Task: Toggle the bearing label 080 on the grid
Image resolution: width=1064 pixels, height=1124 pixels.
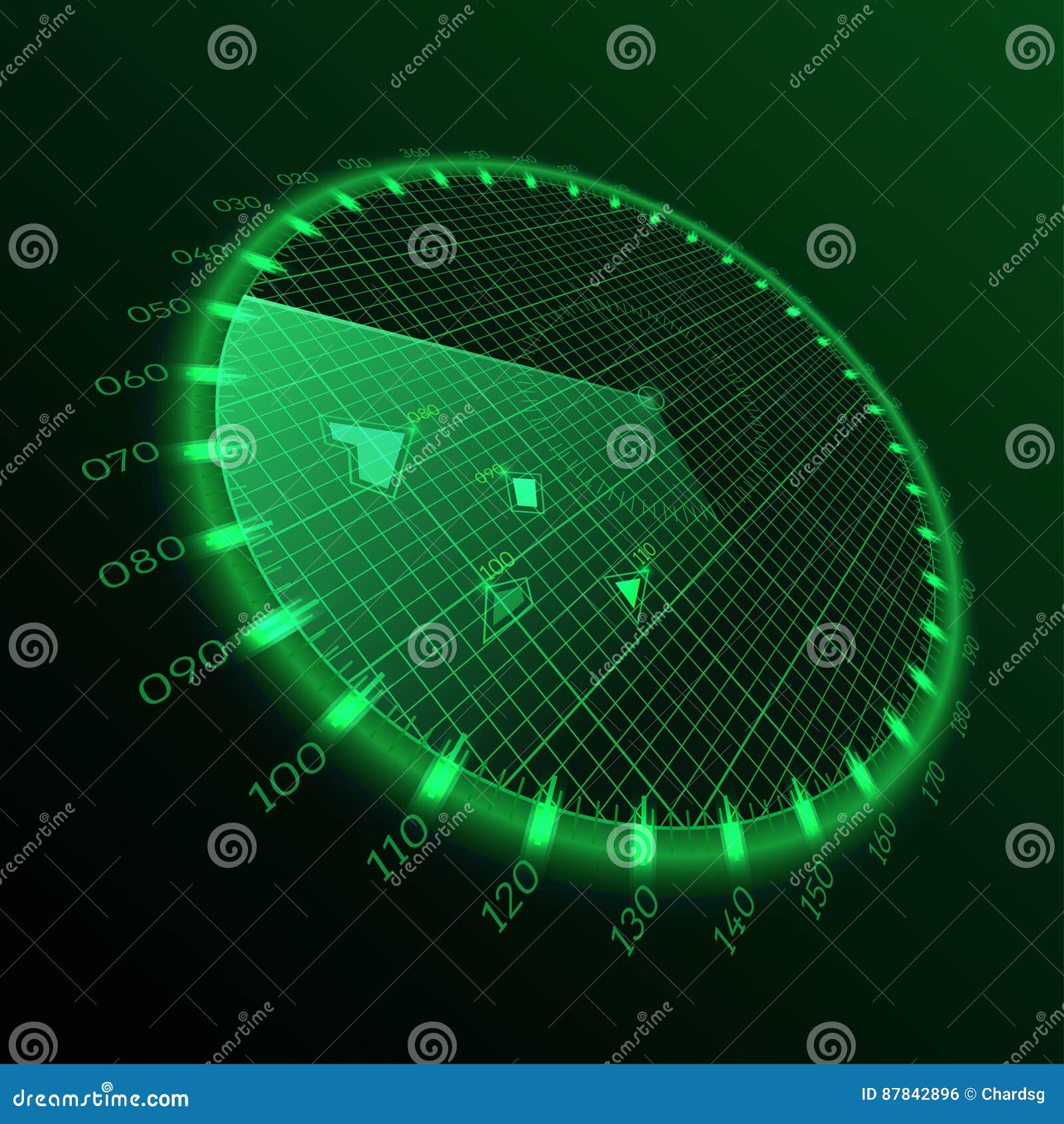Action: coord(424,413)
